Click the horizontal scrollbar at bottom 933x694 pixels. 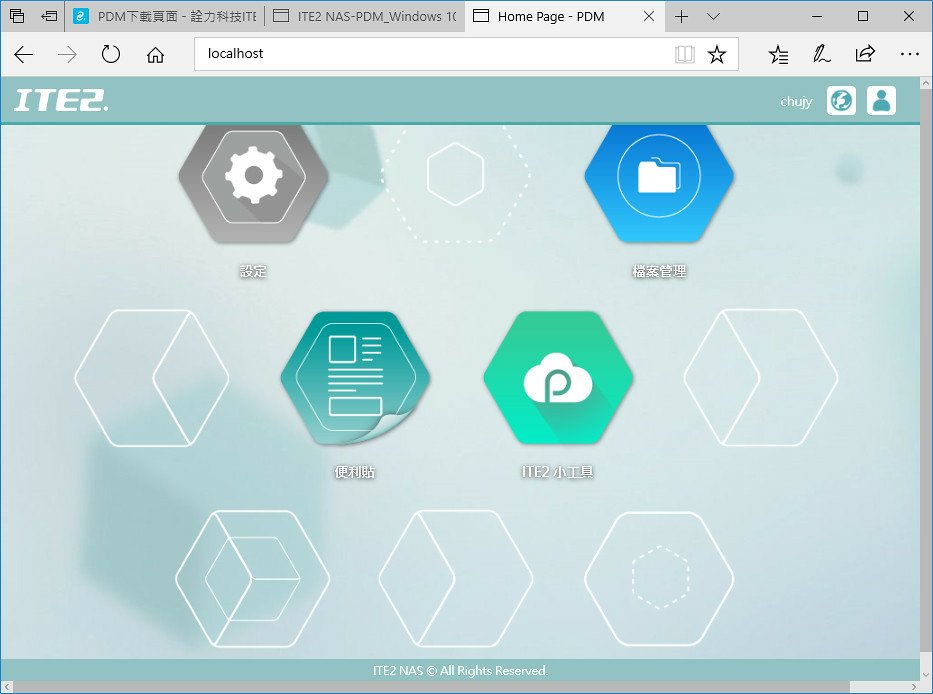431,687
